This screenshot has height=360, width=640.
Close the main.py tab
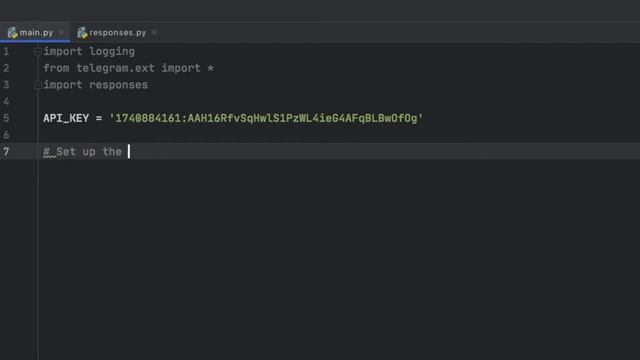[61, 32]
